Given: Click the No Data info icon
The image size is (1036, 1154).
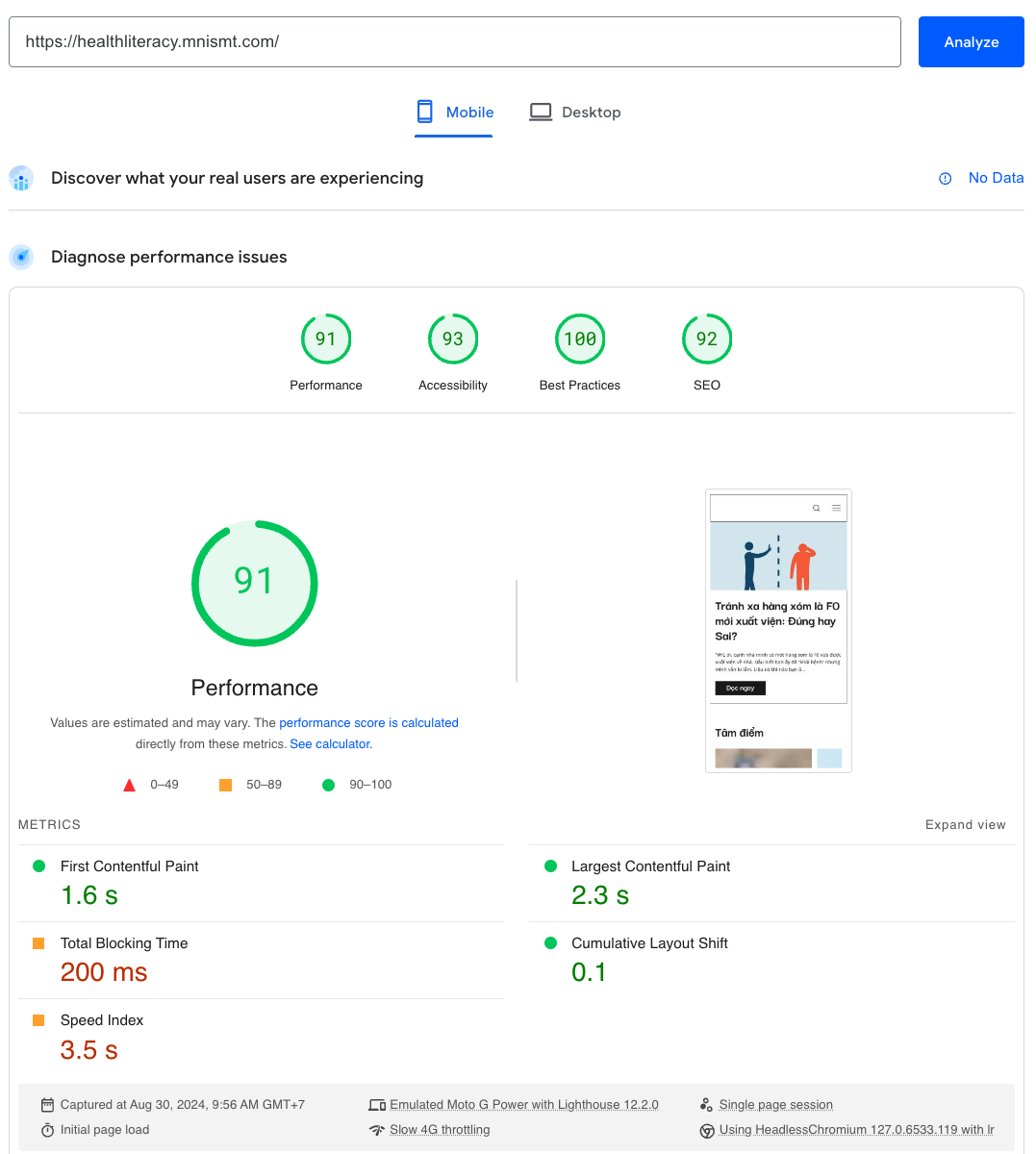Looking at the screenshot, I should pos(945,179).
